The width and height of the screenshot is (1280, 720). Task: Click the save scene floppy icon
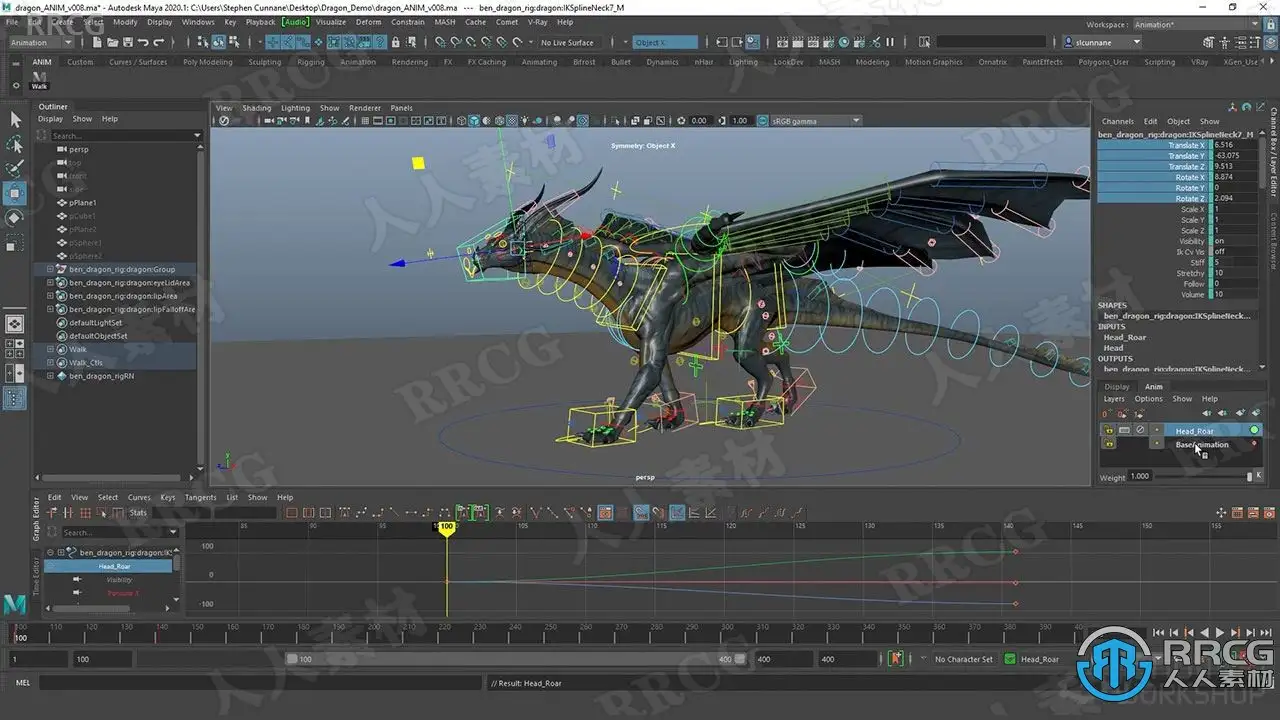[x=127, y=42]
